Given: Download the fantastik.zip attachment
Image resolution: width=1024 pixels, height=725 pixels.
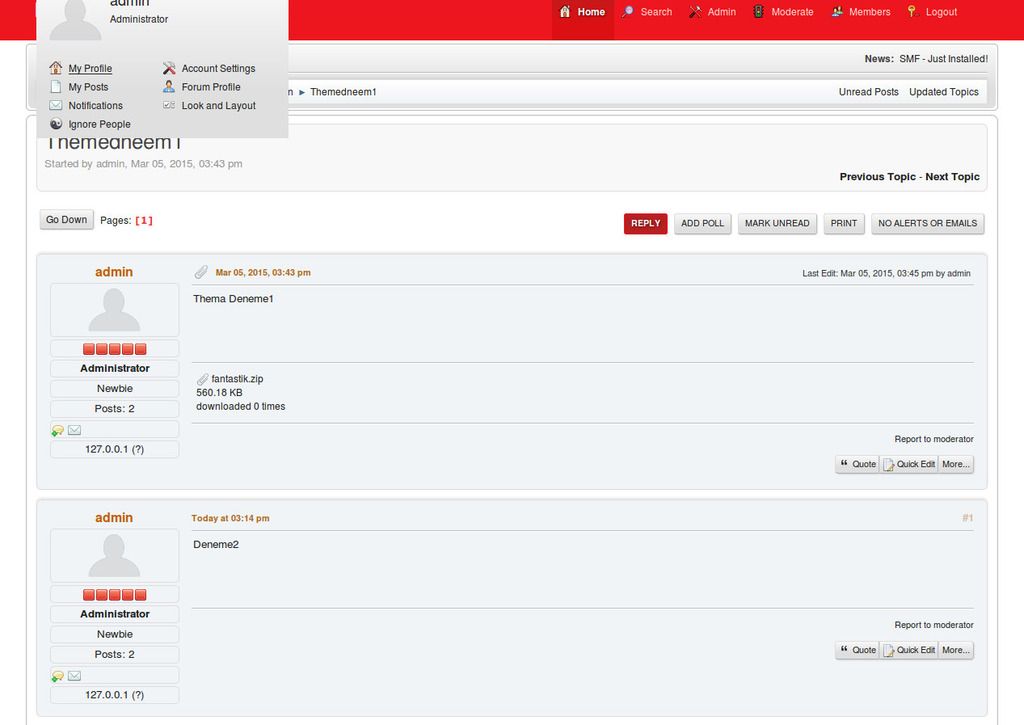Looking at the screenshot, I should point(237,379).
